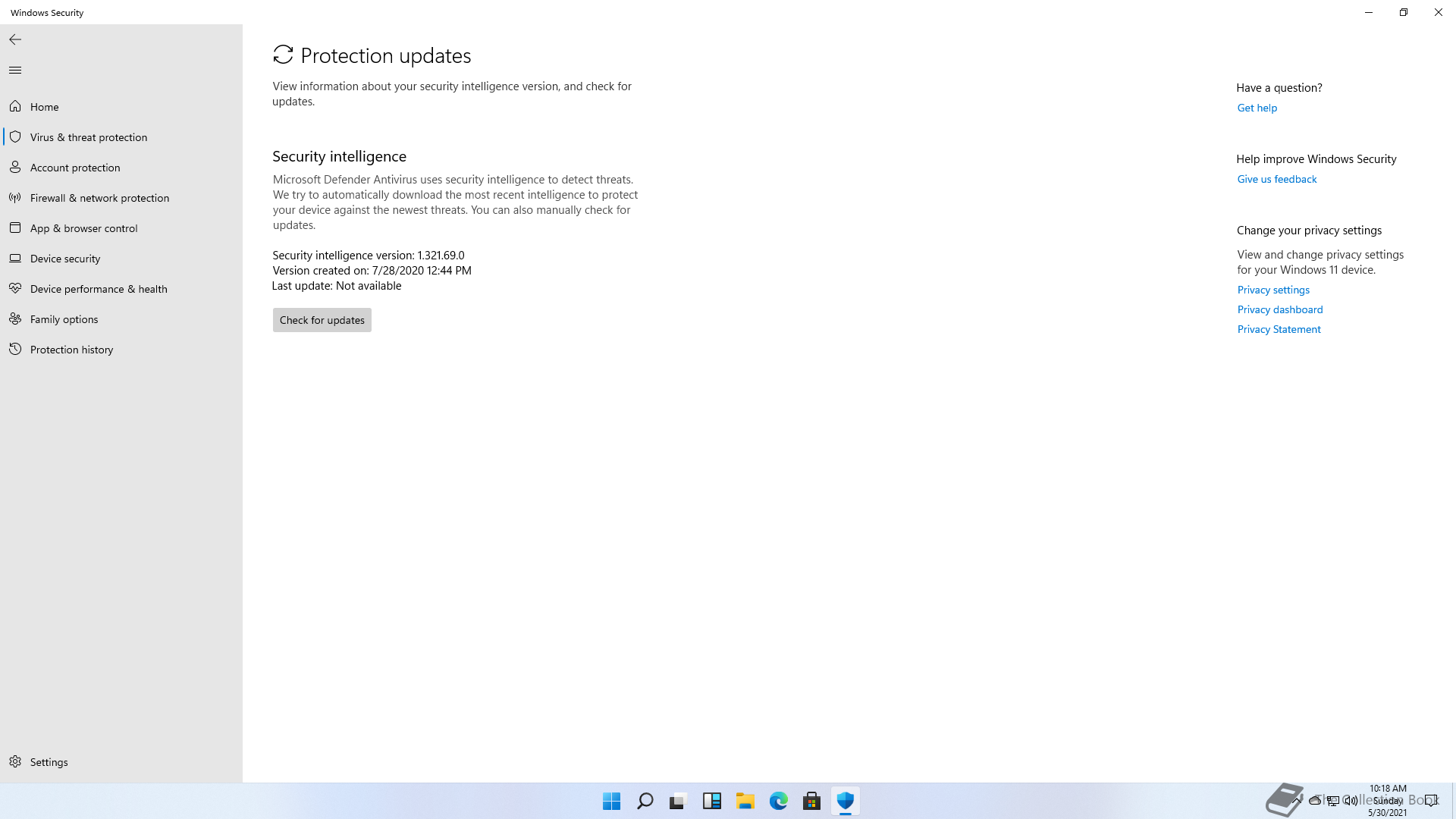Screen dimensions: 1456x819
Task: Open the Windows Start menu from the taskbar
Action: 611,801
